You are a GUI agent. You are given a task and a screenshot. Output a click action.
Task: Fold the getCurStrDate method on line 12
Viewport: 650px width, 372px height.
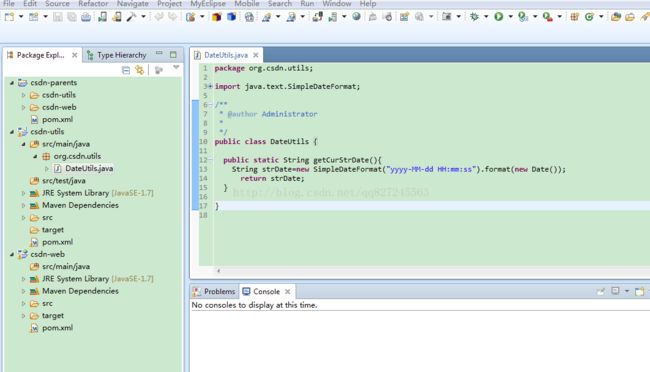(210, 160)
